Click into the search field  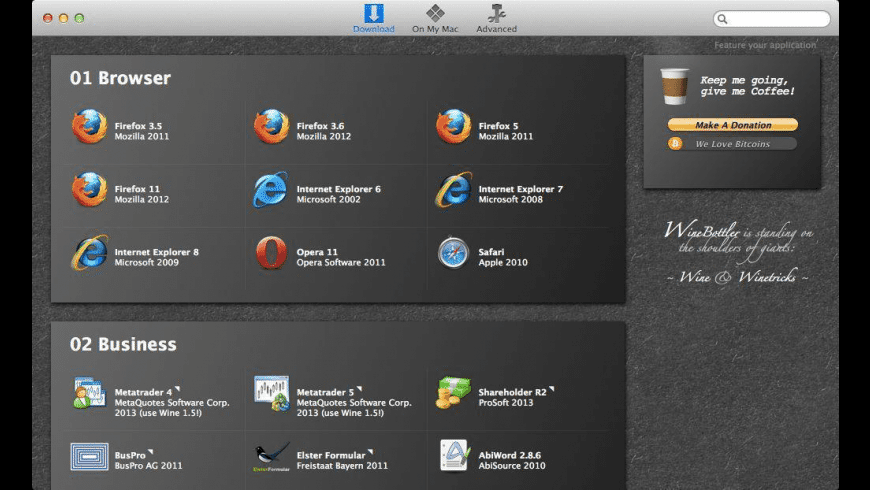click(771, 19)
